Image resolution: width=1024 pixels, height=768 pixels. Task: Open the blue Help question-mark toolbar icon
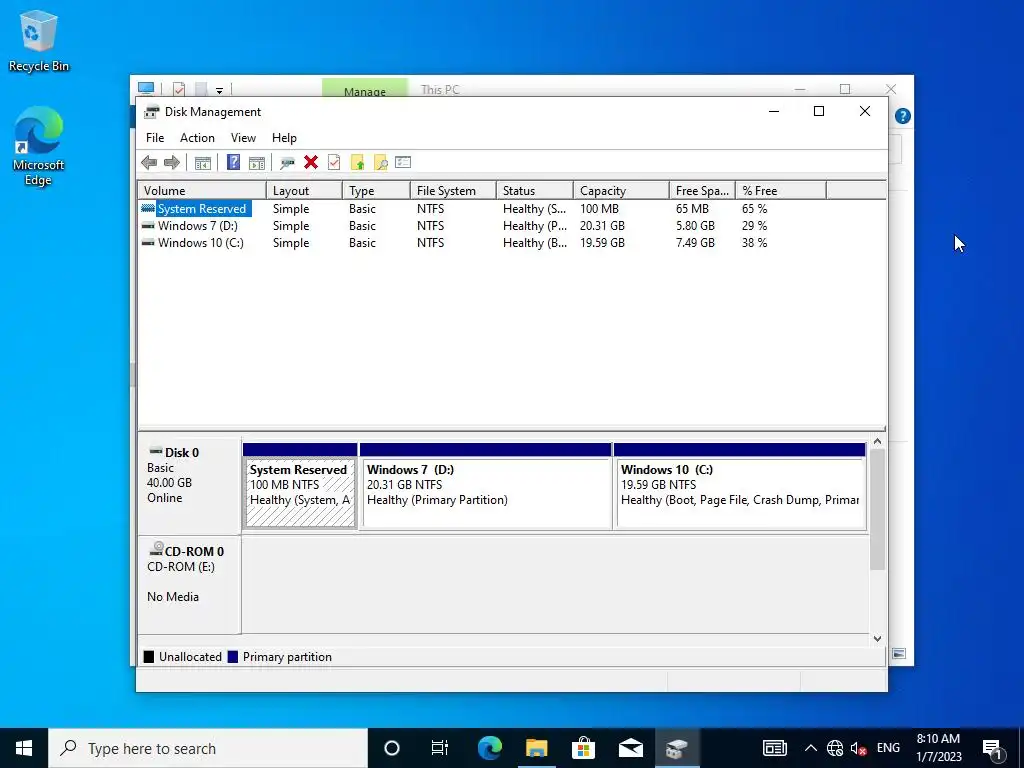tap(233, 162)
